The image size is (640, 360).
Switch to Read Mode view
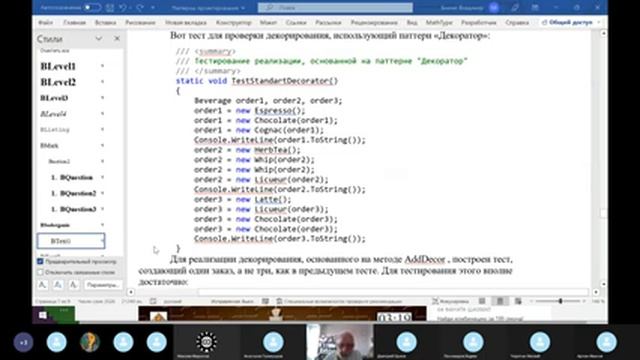point(482,301)
